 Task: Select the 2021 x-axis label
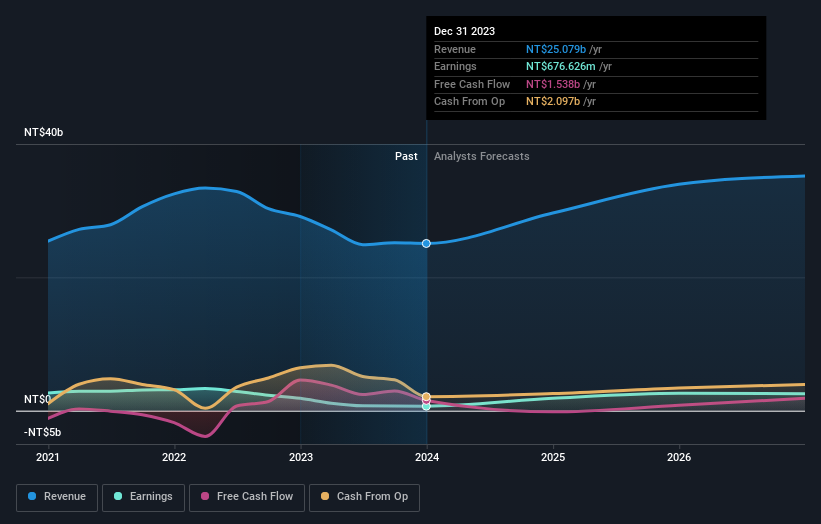[x=48, y=458]
